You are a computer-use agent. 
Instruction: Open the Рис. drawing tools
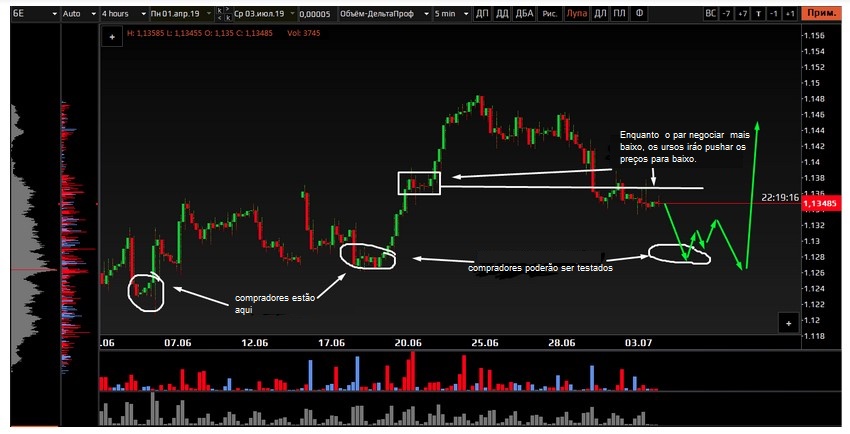pos(550,14)
